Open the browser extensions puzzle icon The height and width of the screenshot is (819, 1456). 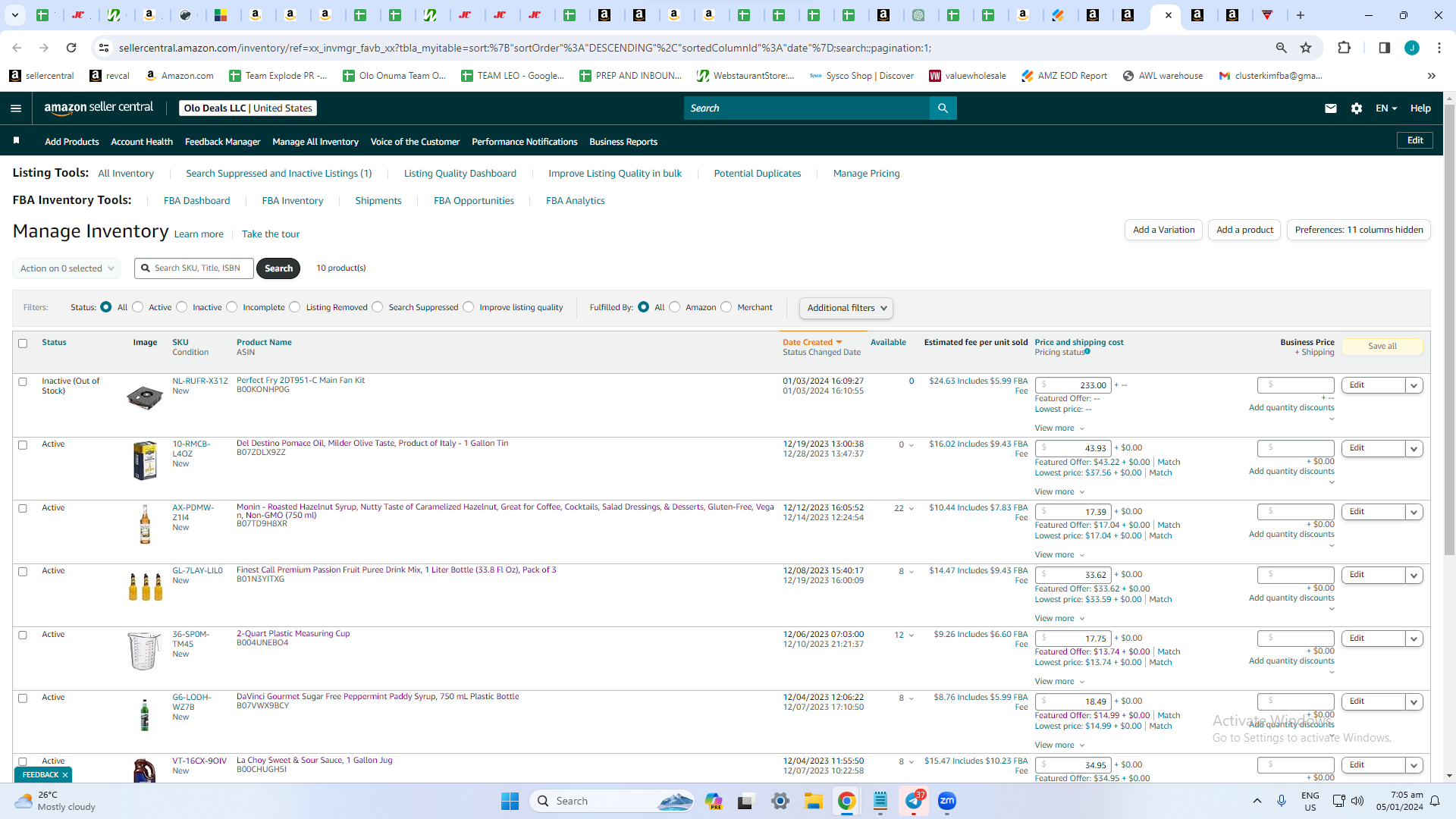coord(1344,48)
